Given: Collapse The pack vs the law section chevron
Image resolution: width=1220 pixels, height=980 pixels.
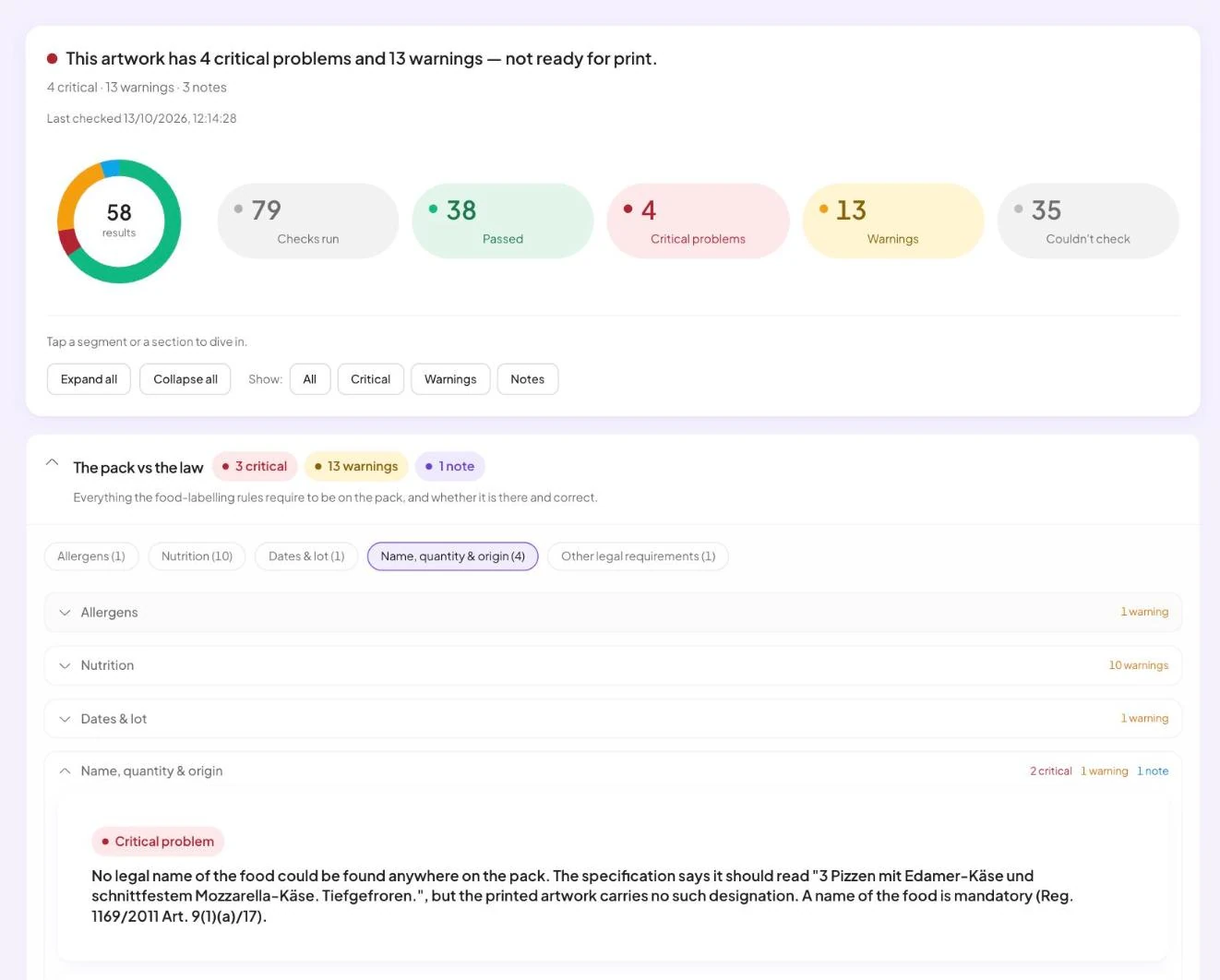Looking at the screenshot, I should point(53,462).
